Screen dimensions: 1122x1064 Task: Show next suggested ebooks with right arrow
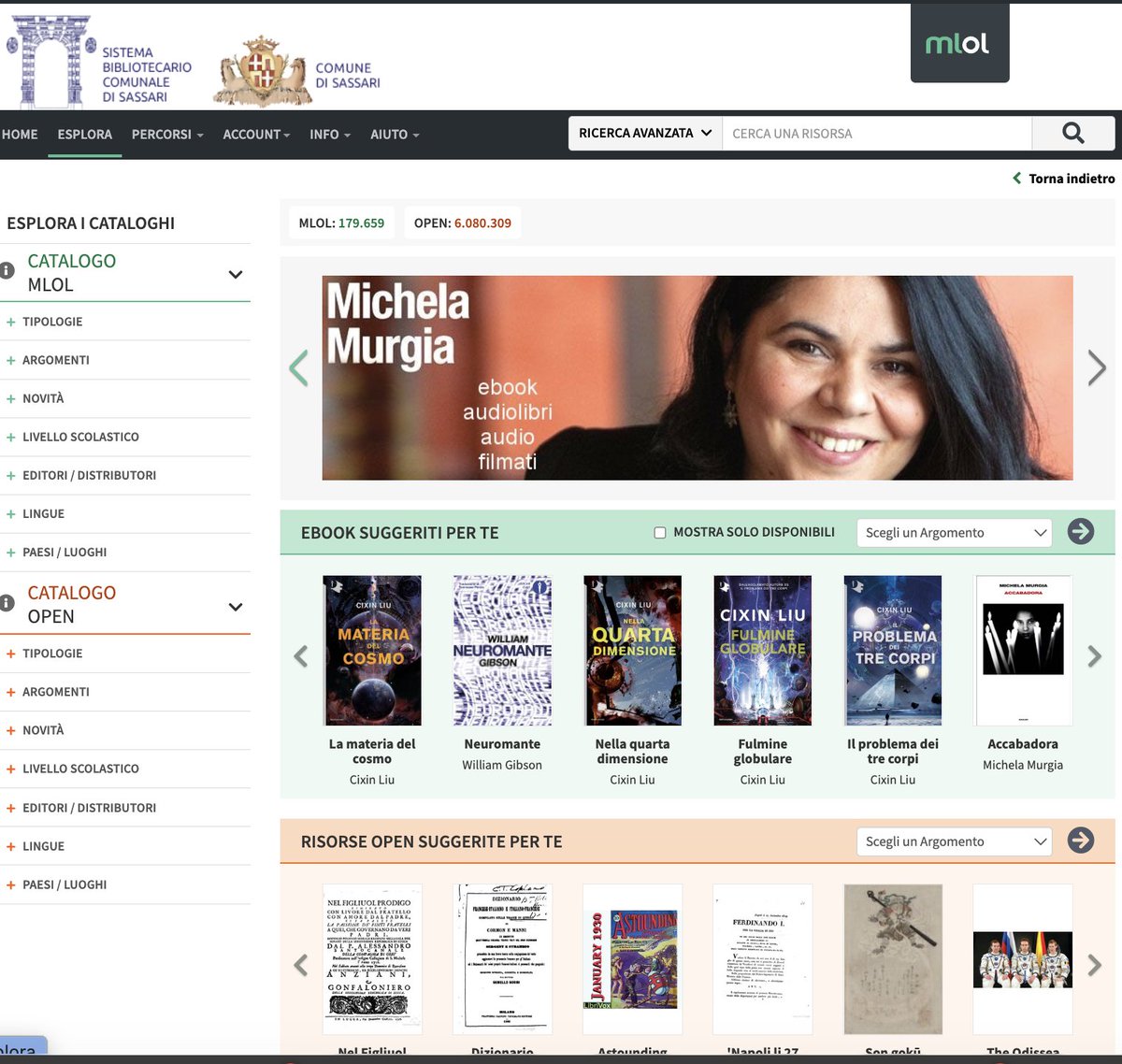point(1095,656)
